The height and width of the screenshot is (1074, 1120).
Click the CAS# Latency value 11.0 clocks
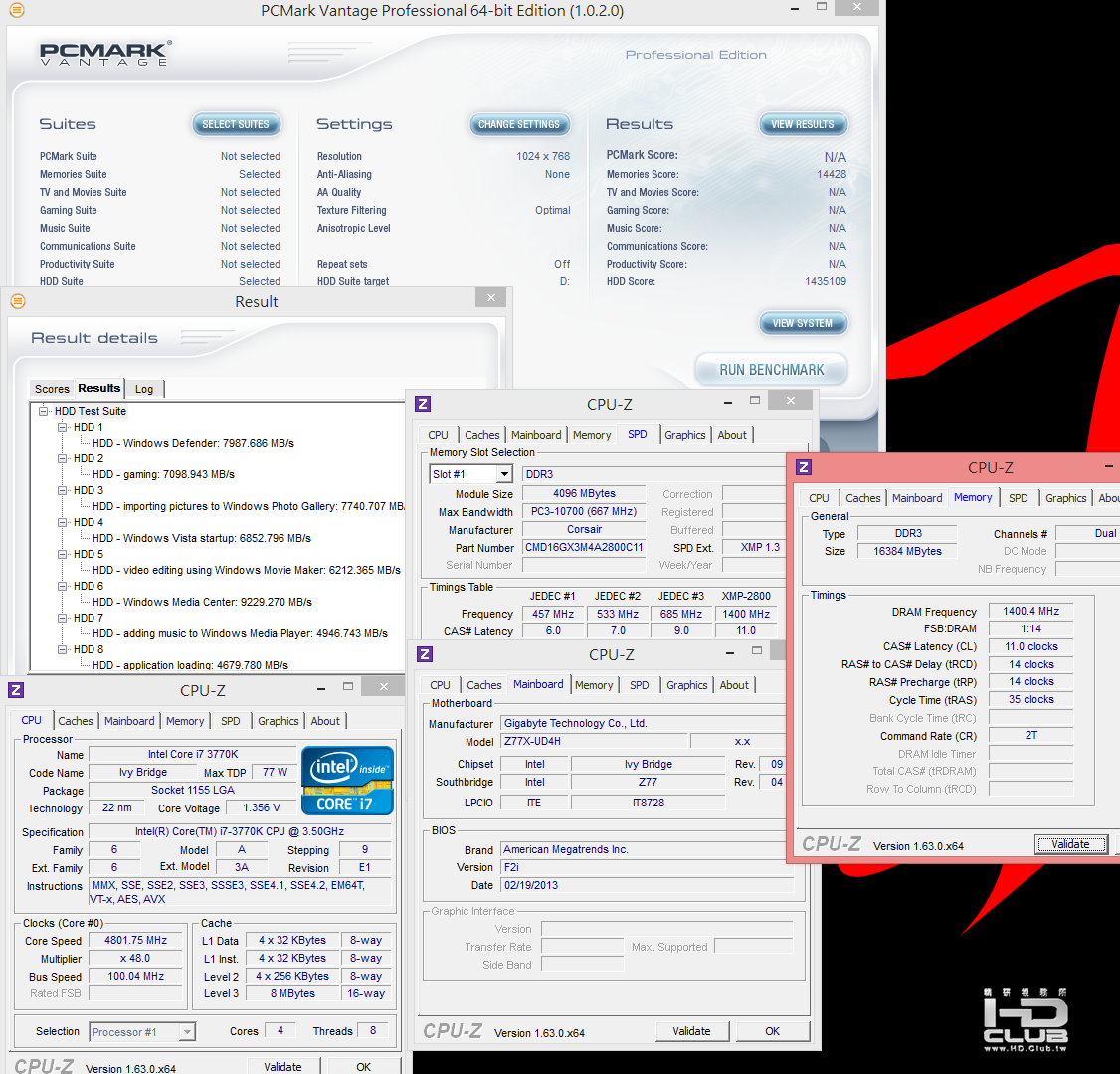click(1030, 646)
